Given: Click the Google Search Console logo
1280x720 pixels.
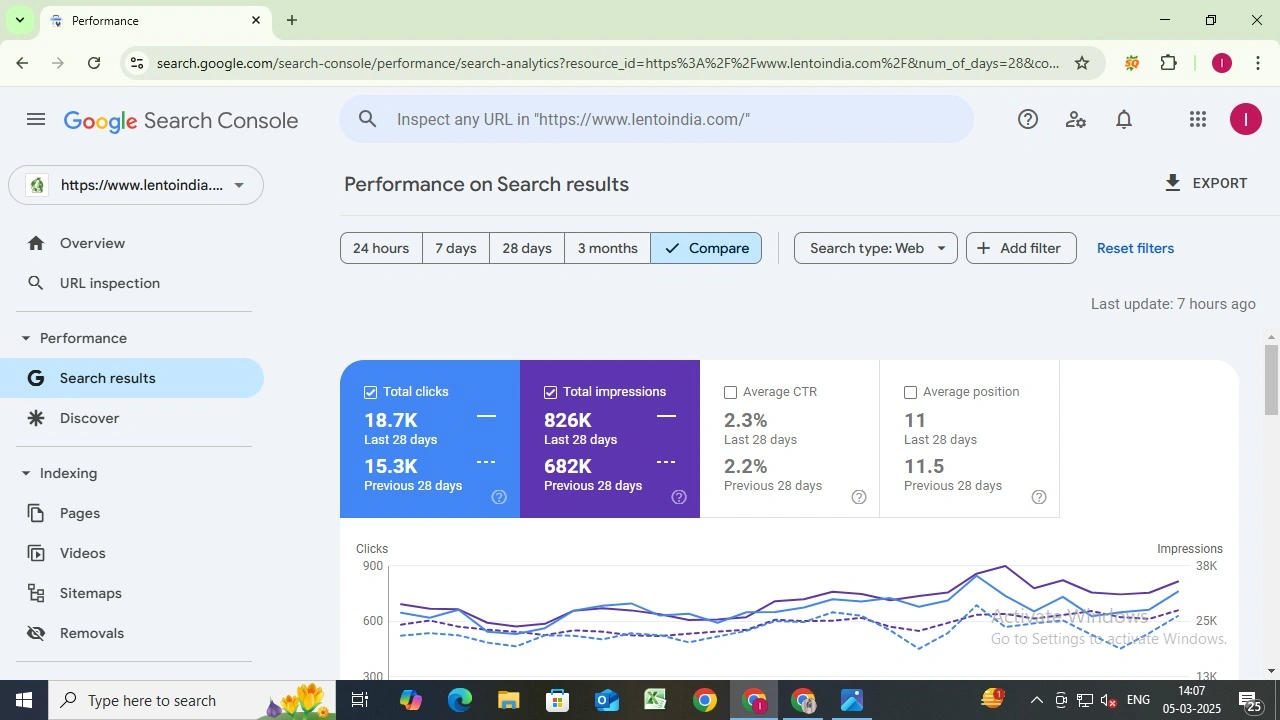Looking at the screenshot, I should pos(181,121).
